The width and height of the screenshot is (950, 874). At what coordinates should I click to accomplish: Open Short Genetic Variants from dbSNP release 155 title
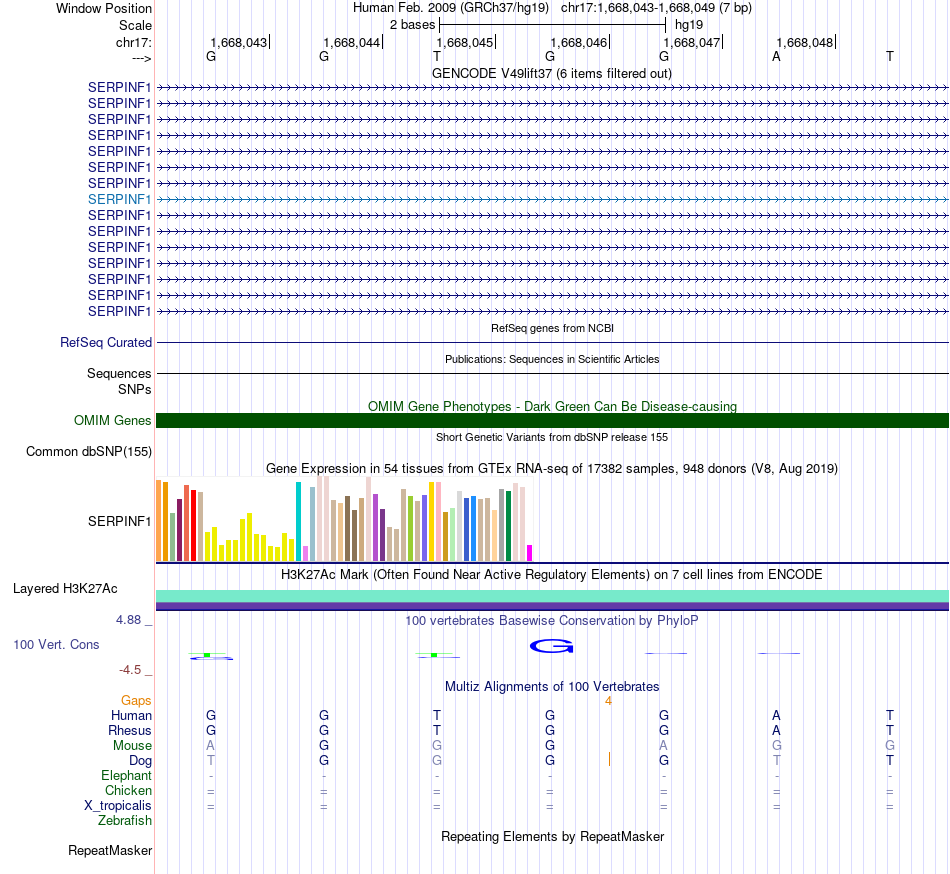552,437
